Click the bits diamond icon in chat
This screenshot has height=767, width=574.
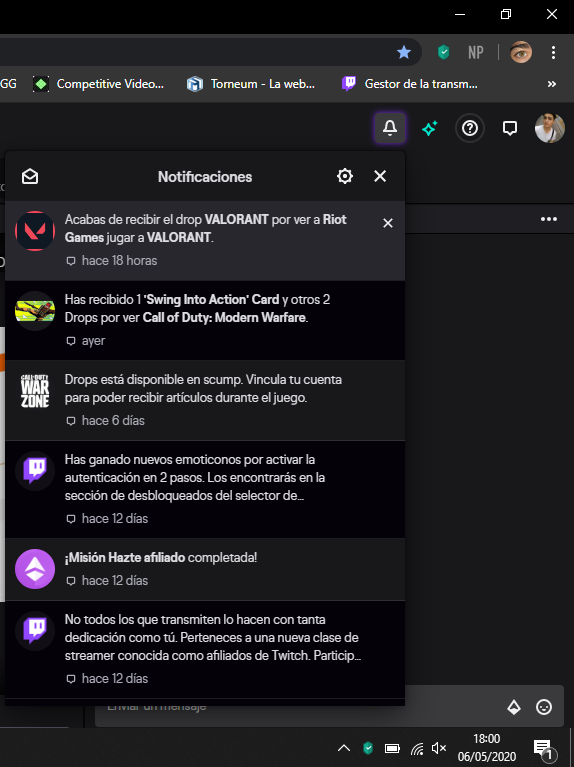[514, 707]
